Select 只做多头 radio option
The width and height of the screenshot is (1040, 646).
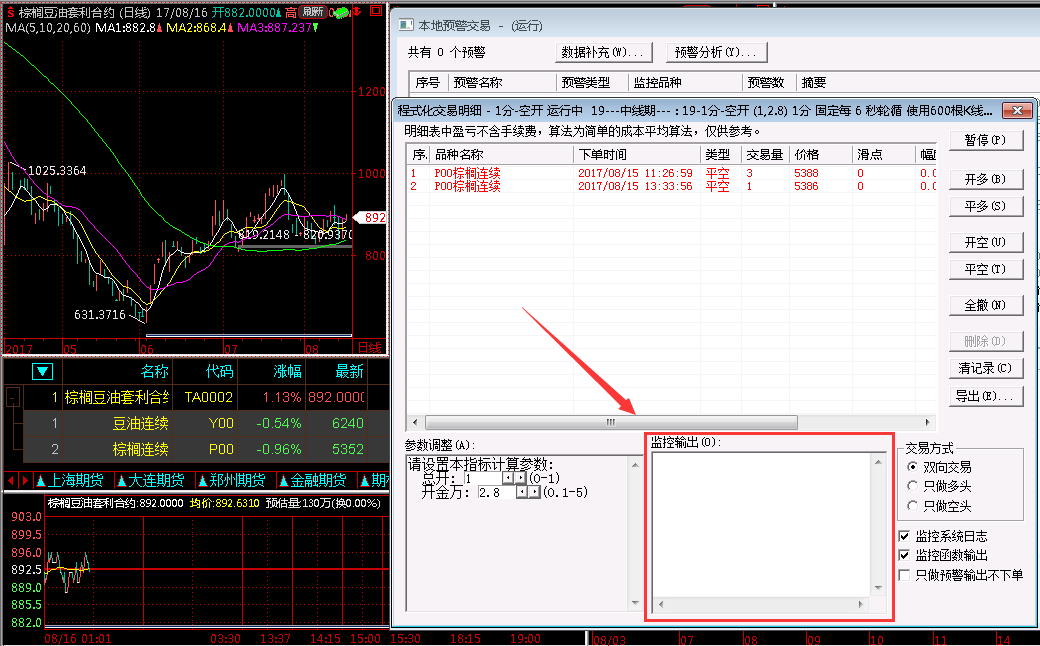point(912,486)
